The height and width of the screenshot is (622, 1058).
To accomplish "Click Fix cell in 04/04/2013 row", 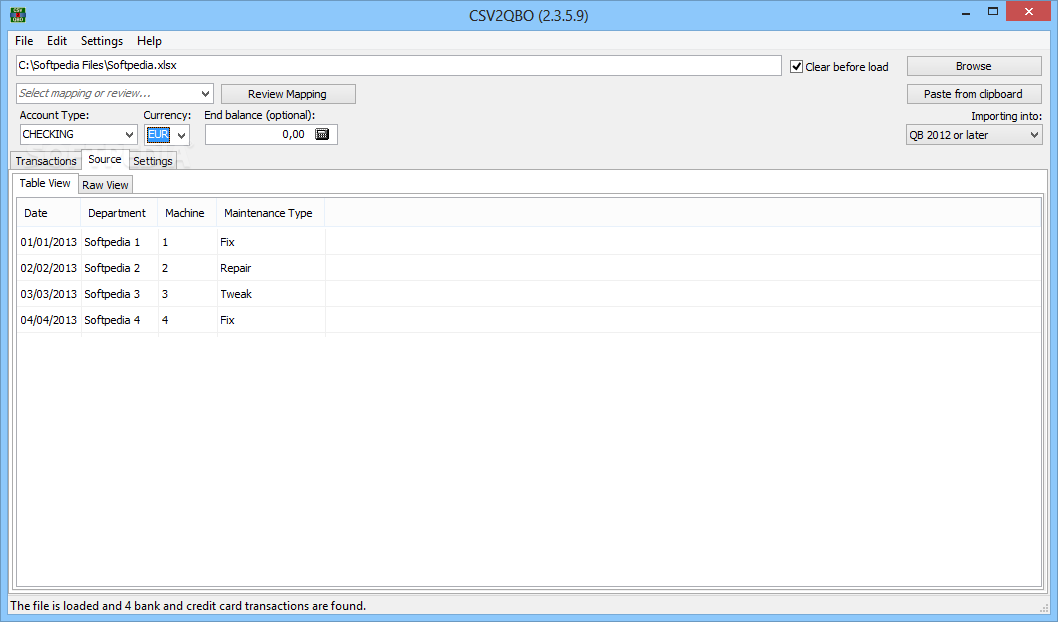I will [271, 320].
